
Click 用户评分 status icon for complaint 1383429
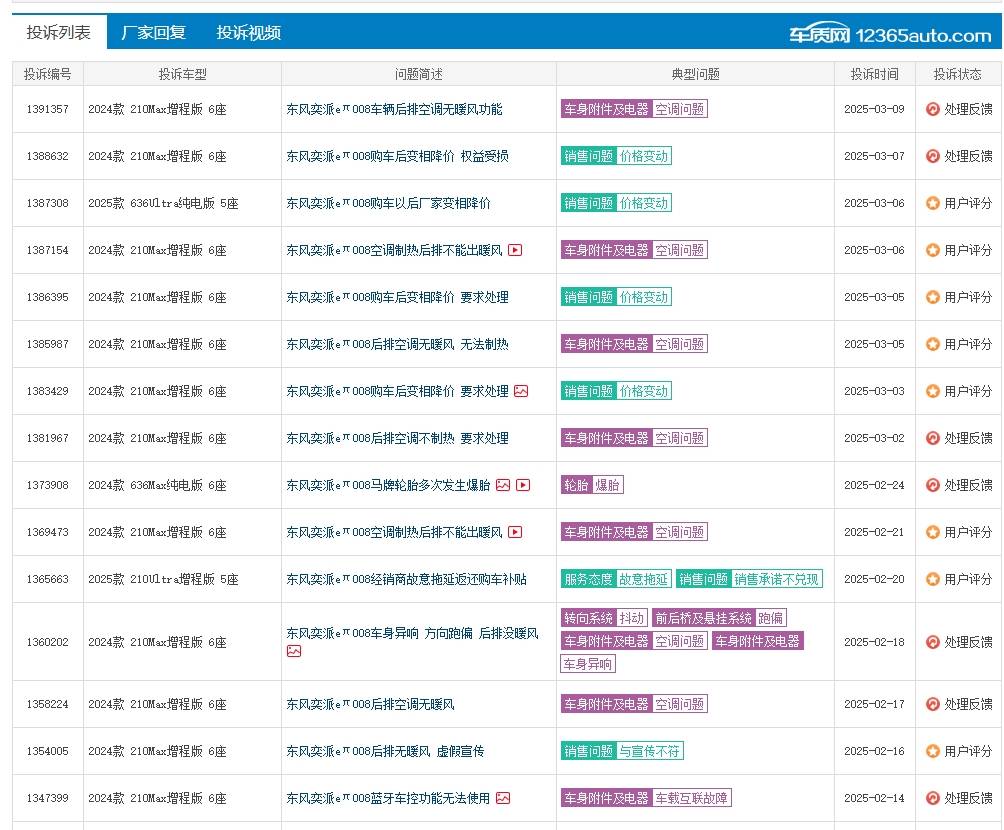(x=933, y=391)
